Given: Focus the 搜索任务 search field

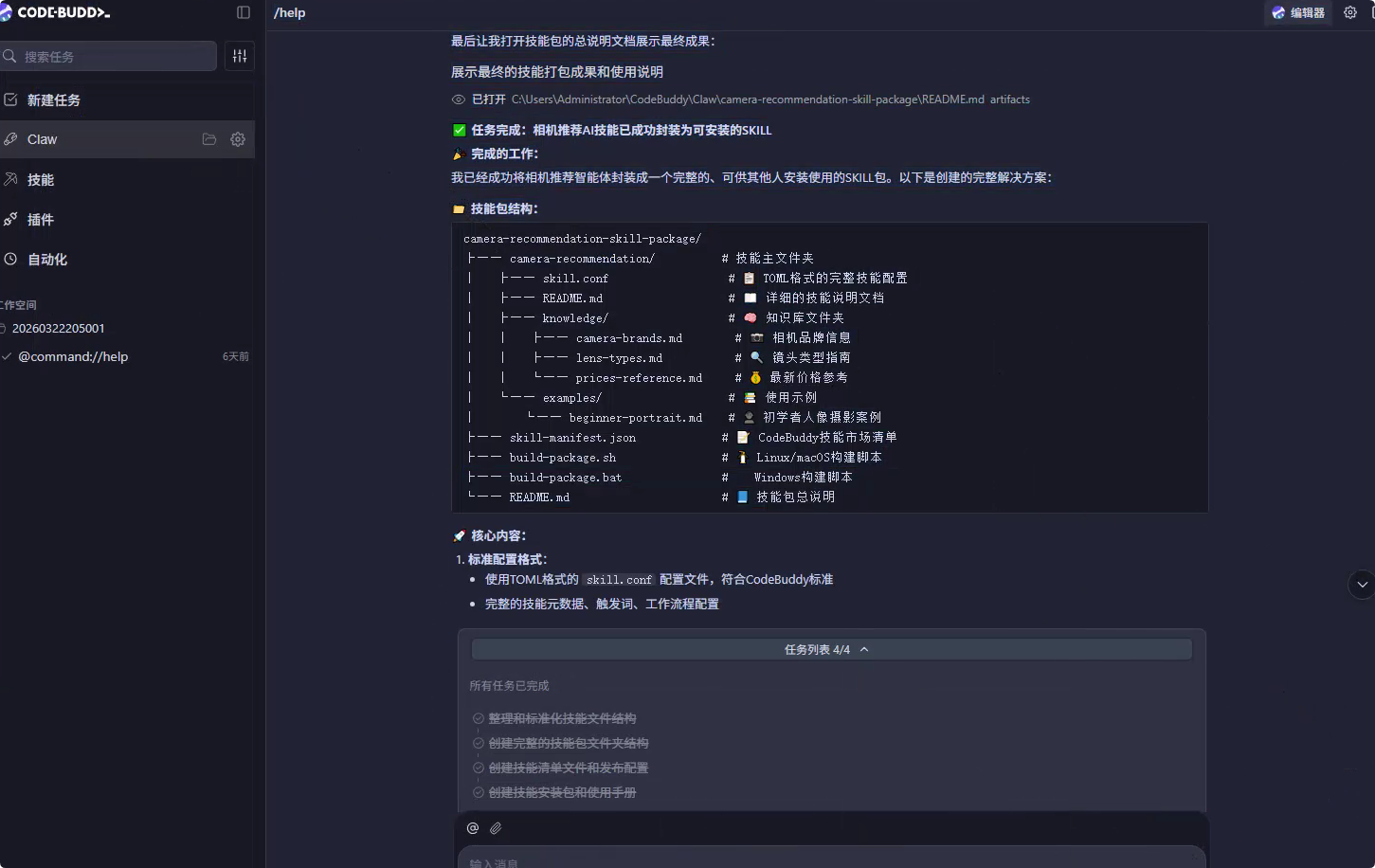Looking at the screenshot, I should [x=109, y=56].
